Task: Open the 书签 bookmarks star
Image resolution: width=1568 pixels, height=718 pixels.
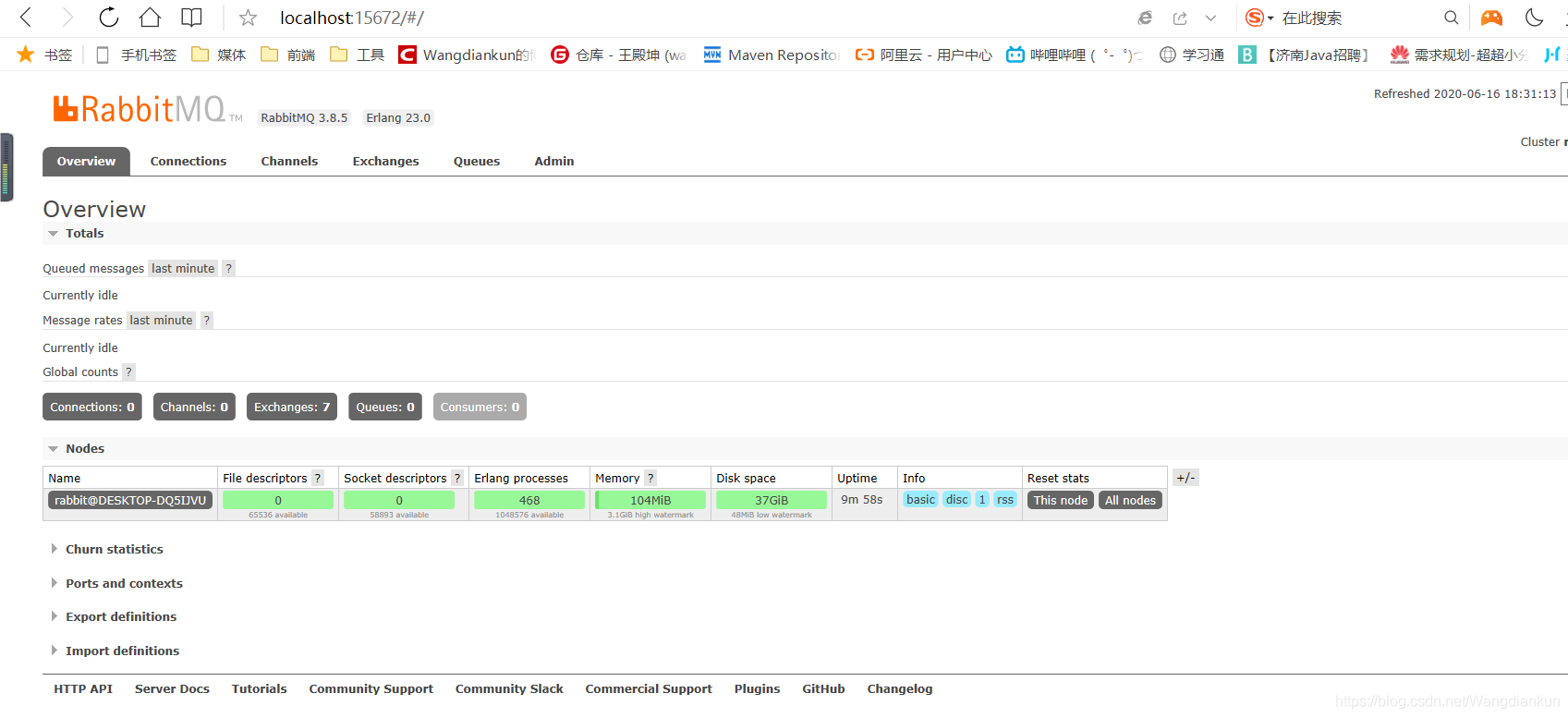Action: click(x=44, y=55)
